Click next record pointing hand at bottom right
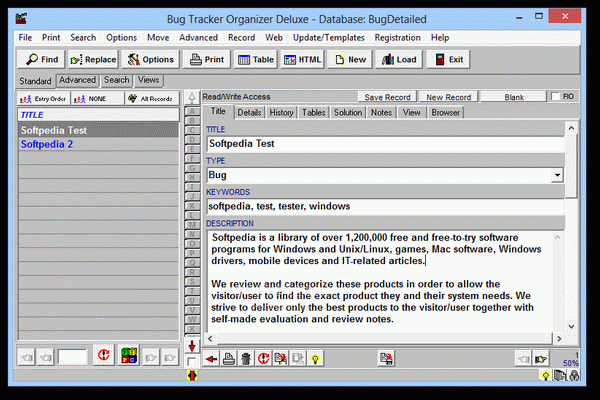600x400 pixels. click(x=541, y=359)
